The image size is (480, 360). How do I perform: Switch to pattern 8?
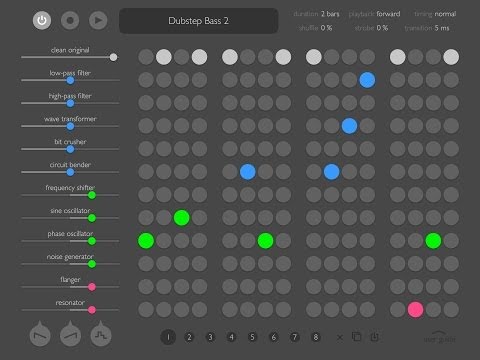[316, 337]
